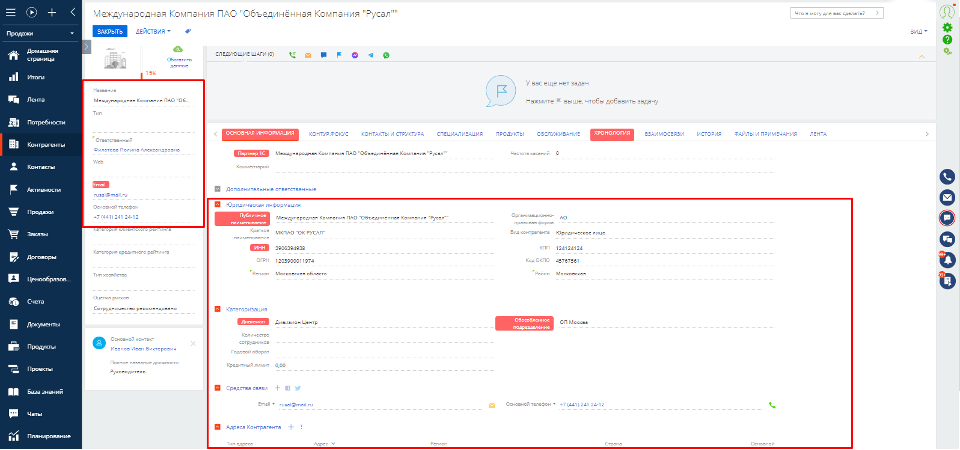The width and height of the screenshot is (960, 450).
Task: Click the envelope icon beside Email field
Action: [491, 405]
